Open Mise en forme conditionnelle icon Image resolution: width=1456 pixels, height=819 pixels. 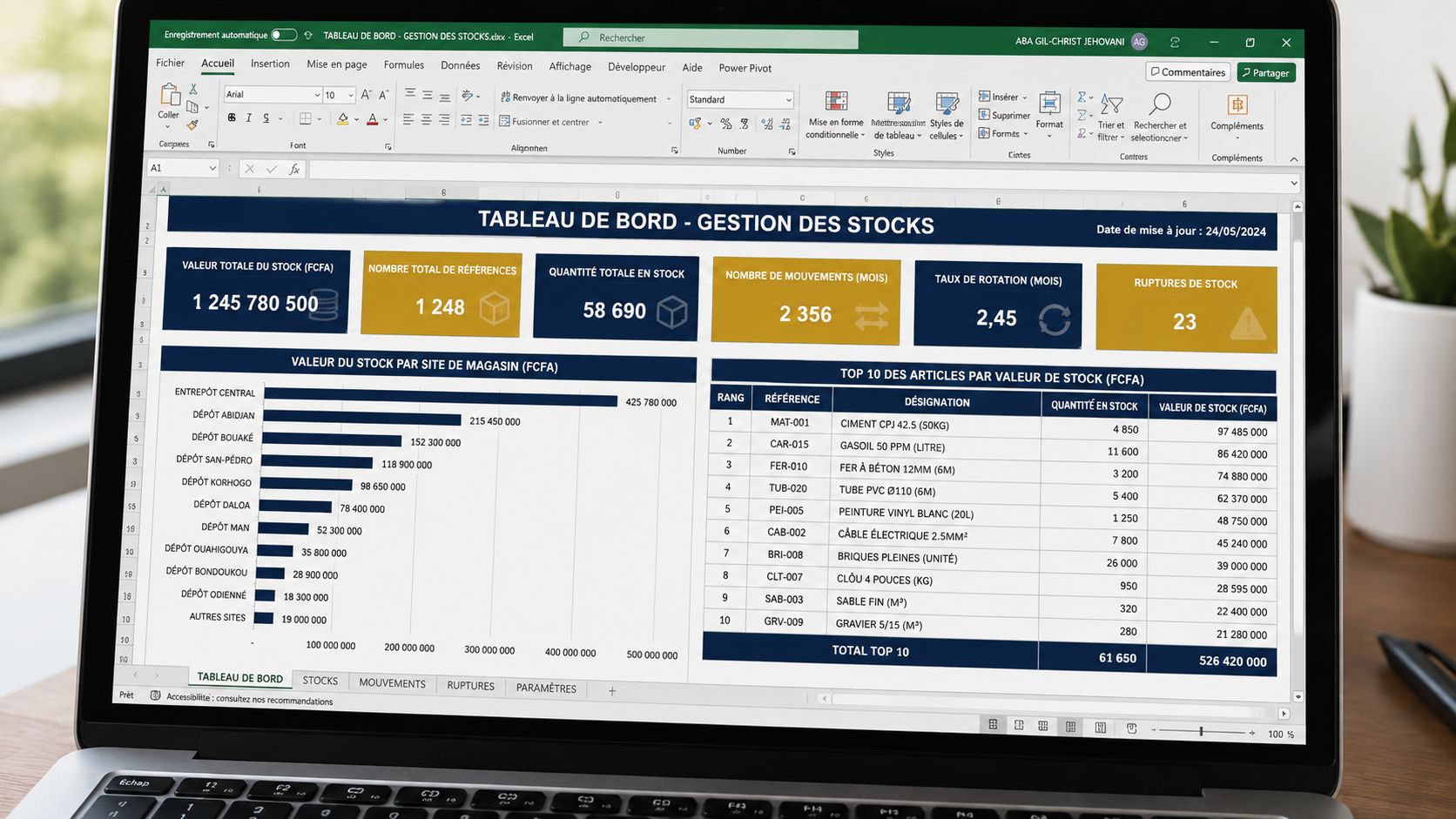click(x=836, y=101)
